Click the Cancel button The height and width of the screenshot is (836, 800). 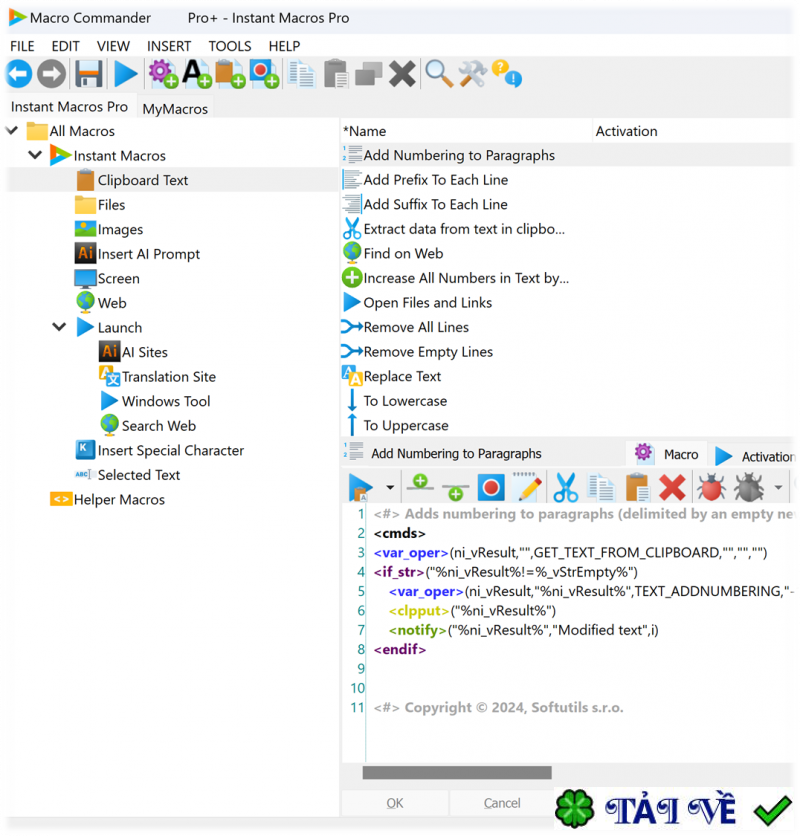point(502,803)
